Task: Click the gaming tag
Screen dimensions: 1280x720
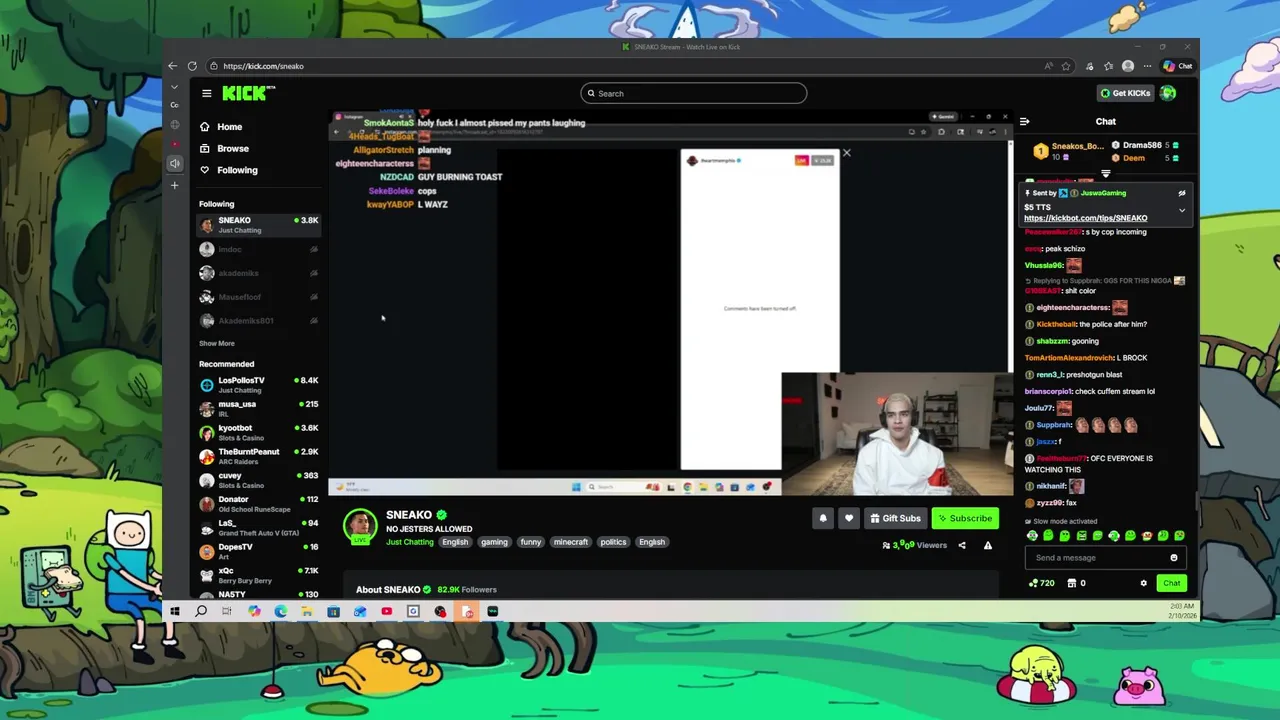Action: click(x=494, y=542)
